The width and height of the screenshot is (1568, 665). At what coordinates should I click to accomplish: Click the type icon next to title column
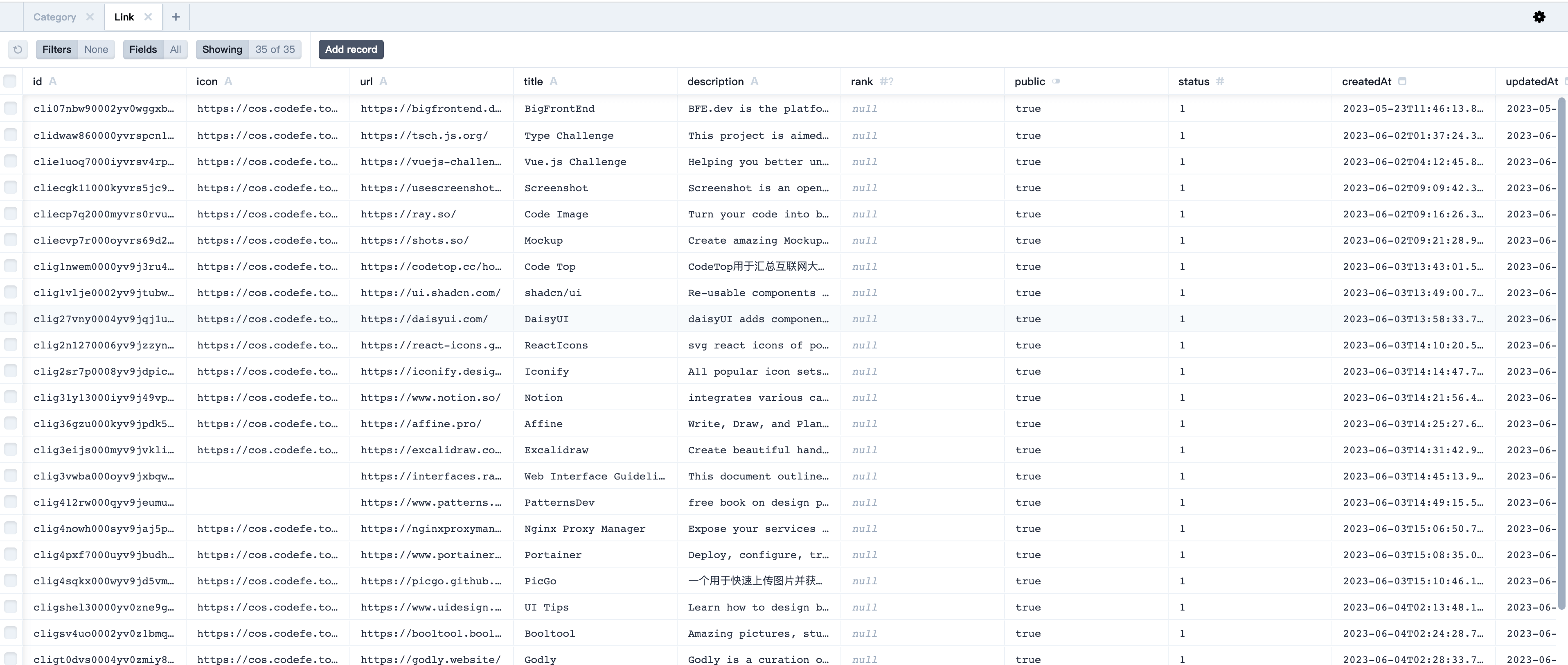click(553, 81)
